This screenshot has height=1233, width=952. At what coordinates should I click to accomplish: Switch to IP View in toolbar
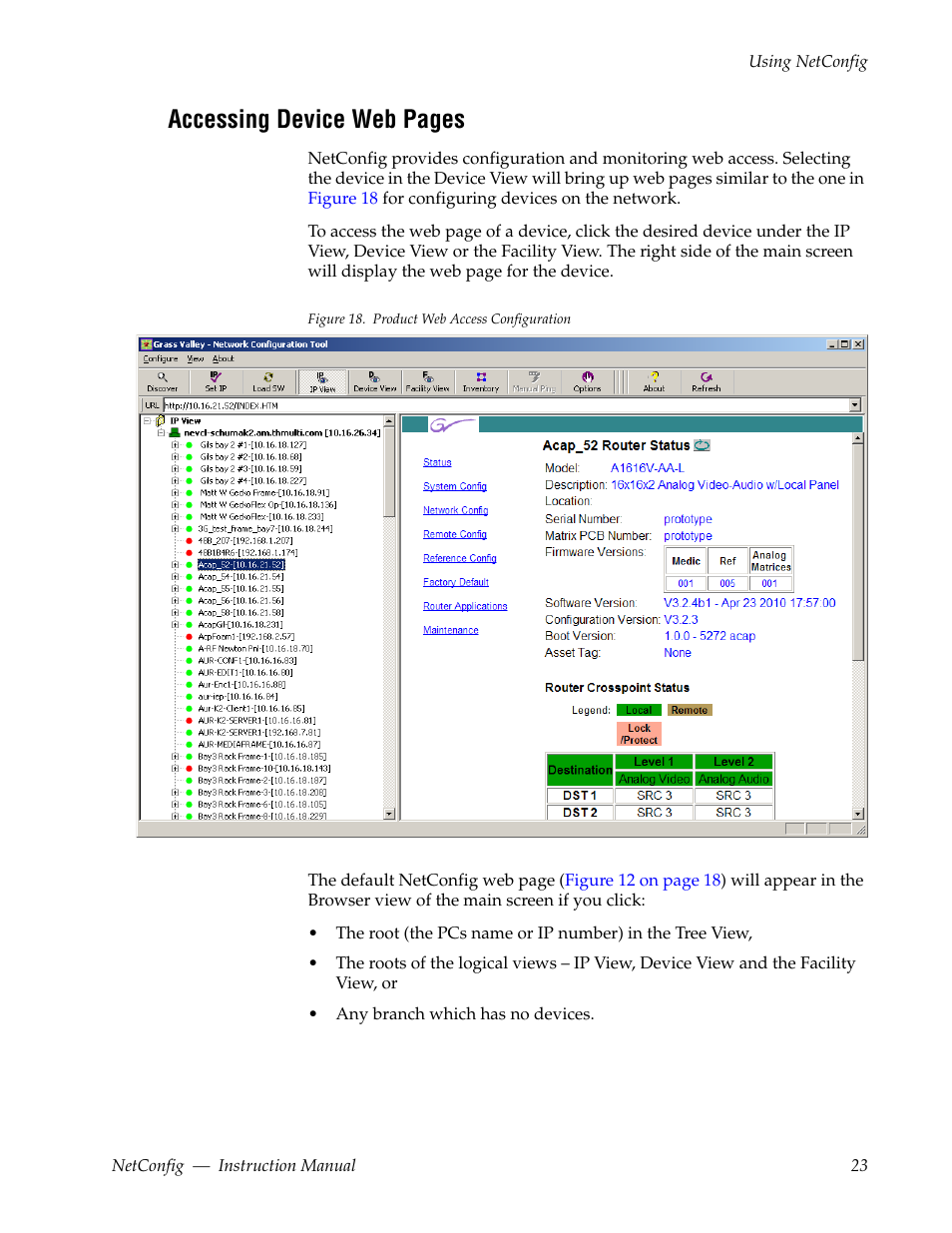click(x=322, y=382)
